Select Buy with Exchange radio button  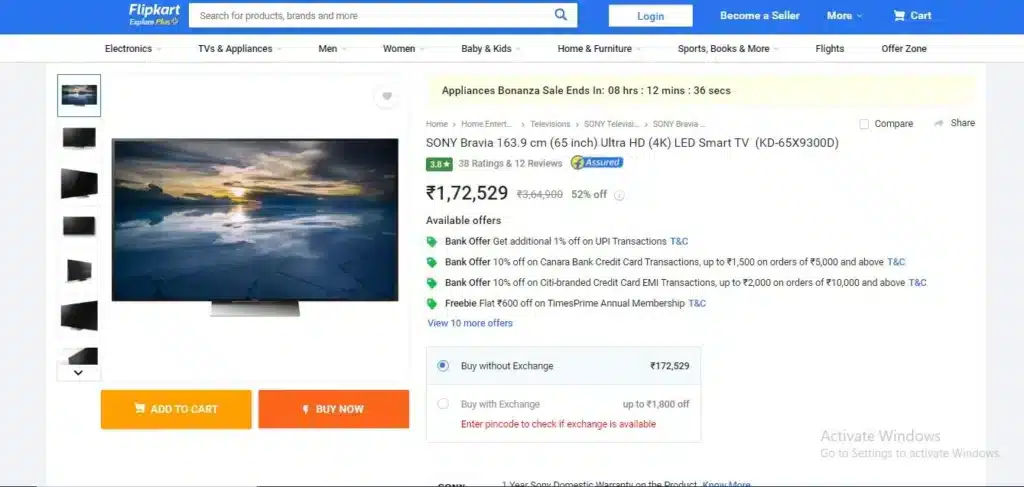click(x=443, y=404)
